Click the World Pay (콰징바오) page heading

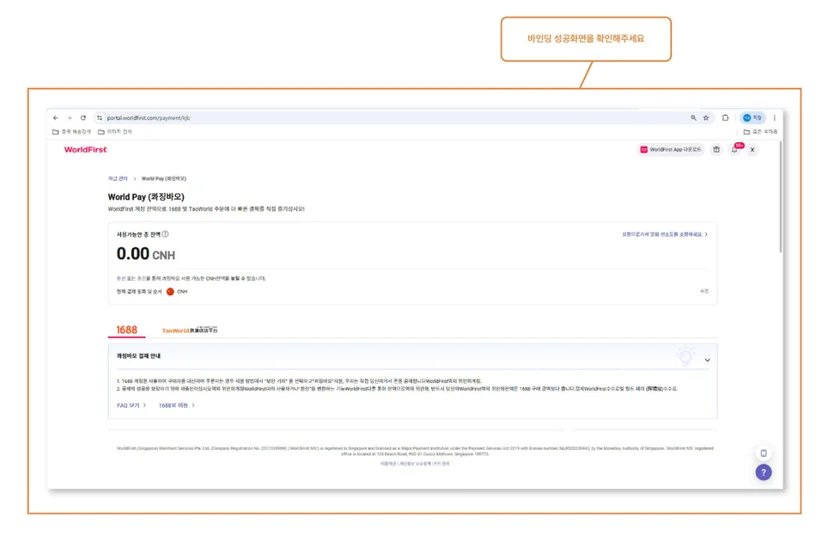pyautogui.click(x=146, y=197)
